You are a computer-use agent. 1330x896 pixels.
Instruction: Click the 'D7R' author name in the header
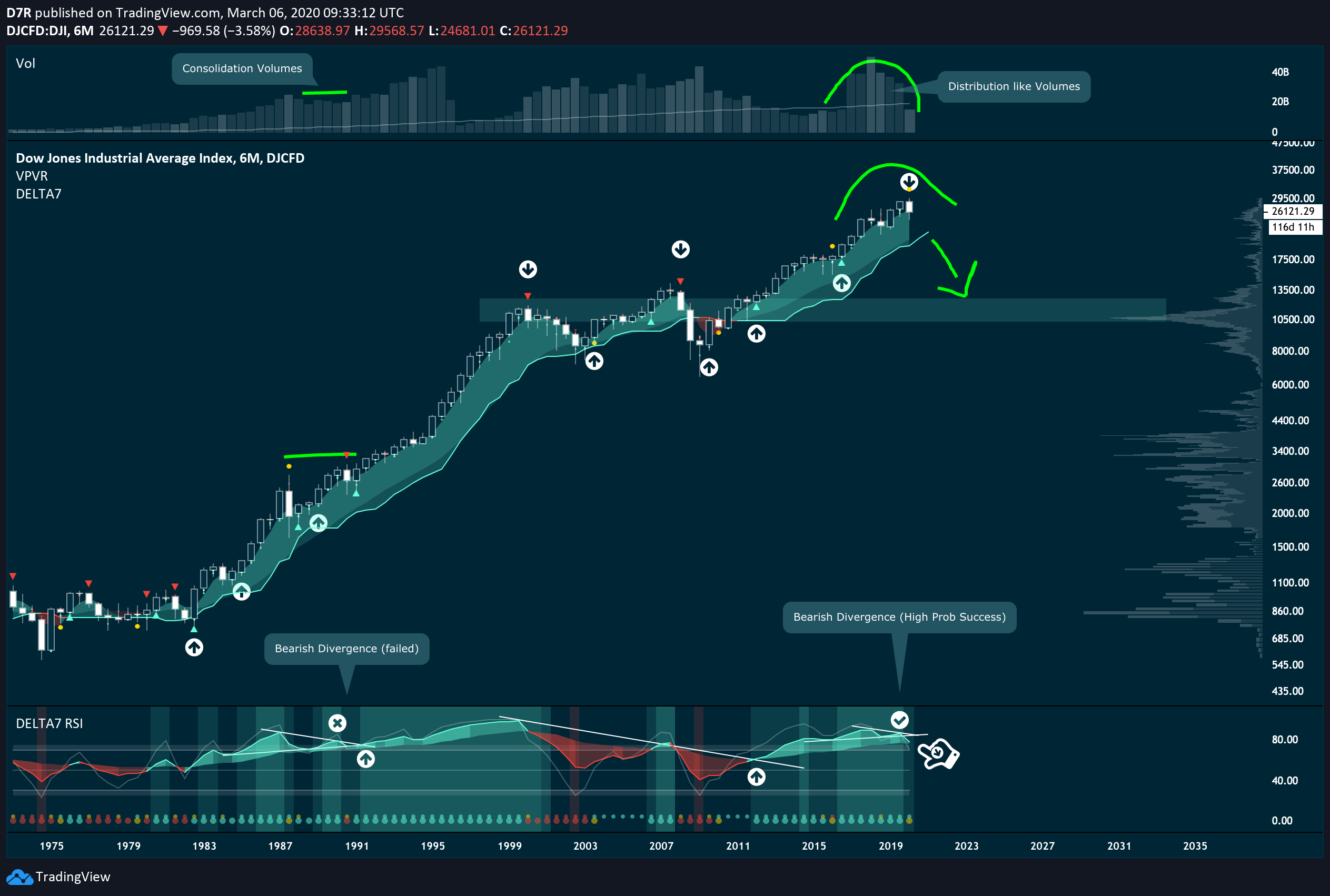[19, 13]
